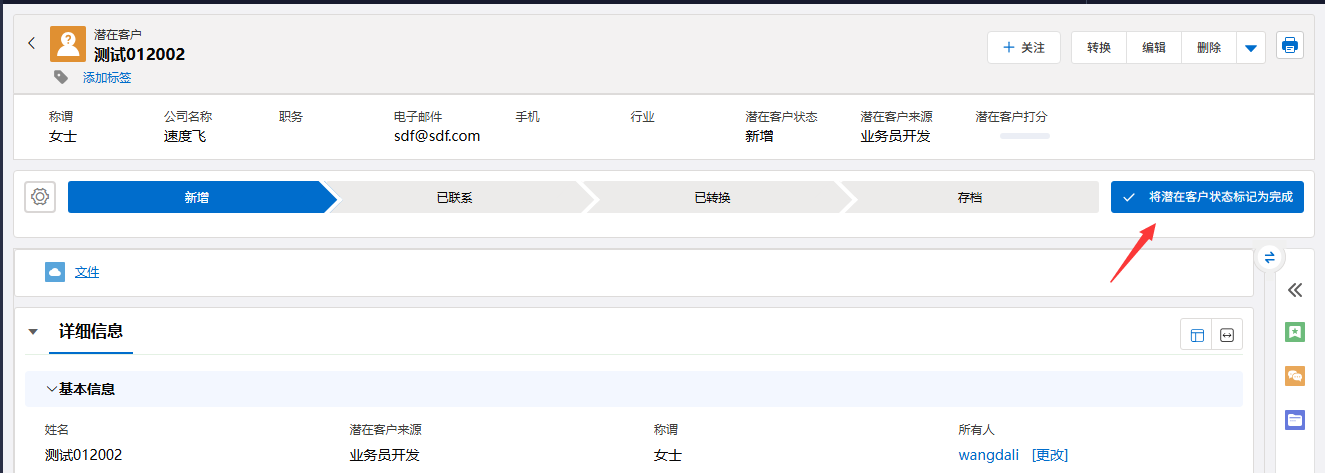Viewport: 1325px width, 473px height.
Task: Click the layout view icon in 详细信息
Action: click(x=1196, y=335)
